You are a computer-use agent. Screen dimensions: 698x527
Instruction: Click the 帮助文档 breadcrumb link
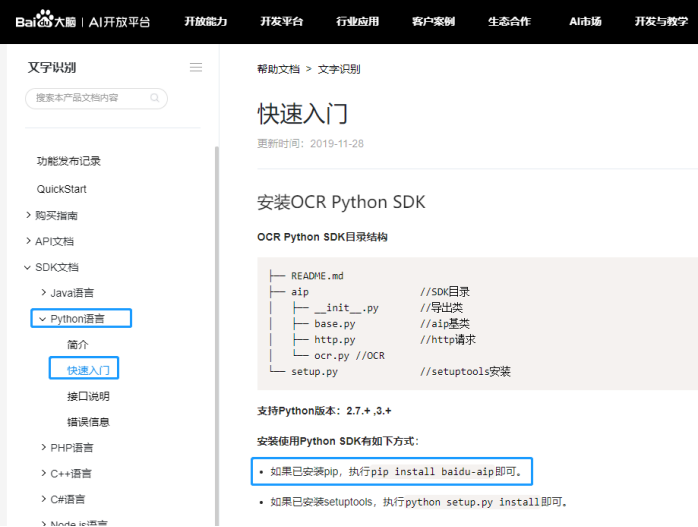point(278,69)
